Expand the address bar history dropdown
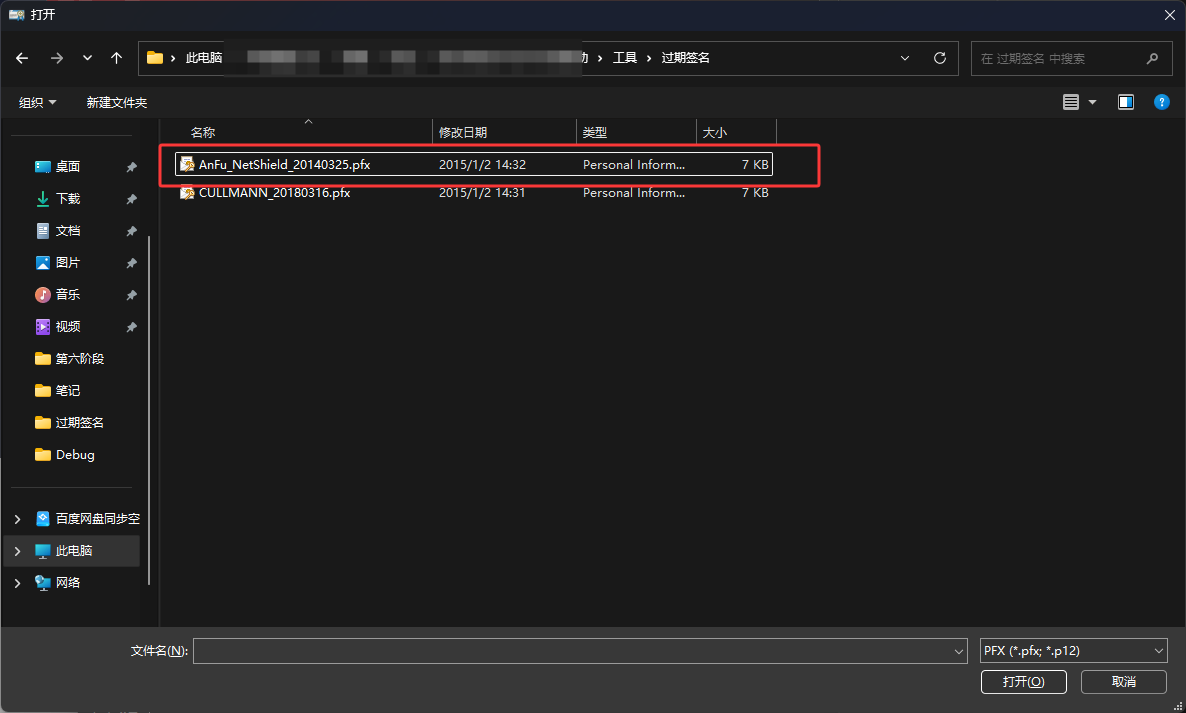Image resolution: width=1186 pixels, height=713 pixels. (x=905, y=58)
